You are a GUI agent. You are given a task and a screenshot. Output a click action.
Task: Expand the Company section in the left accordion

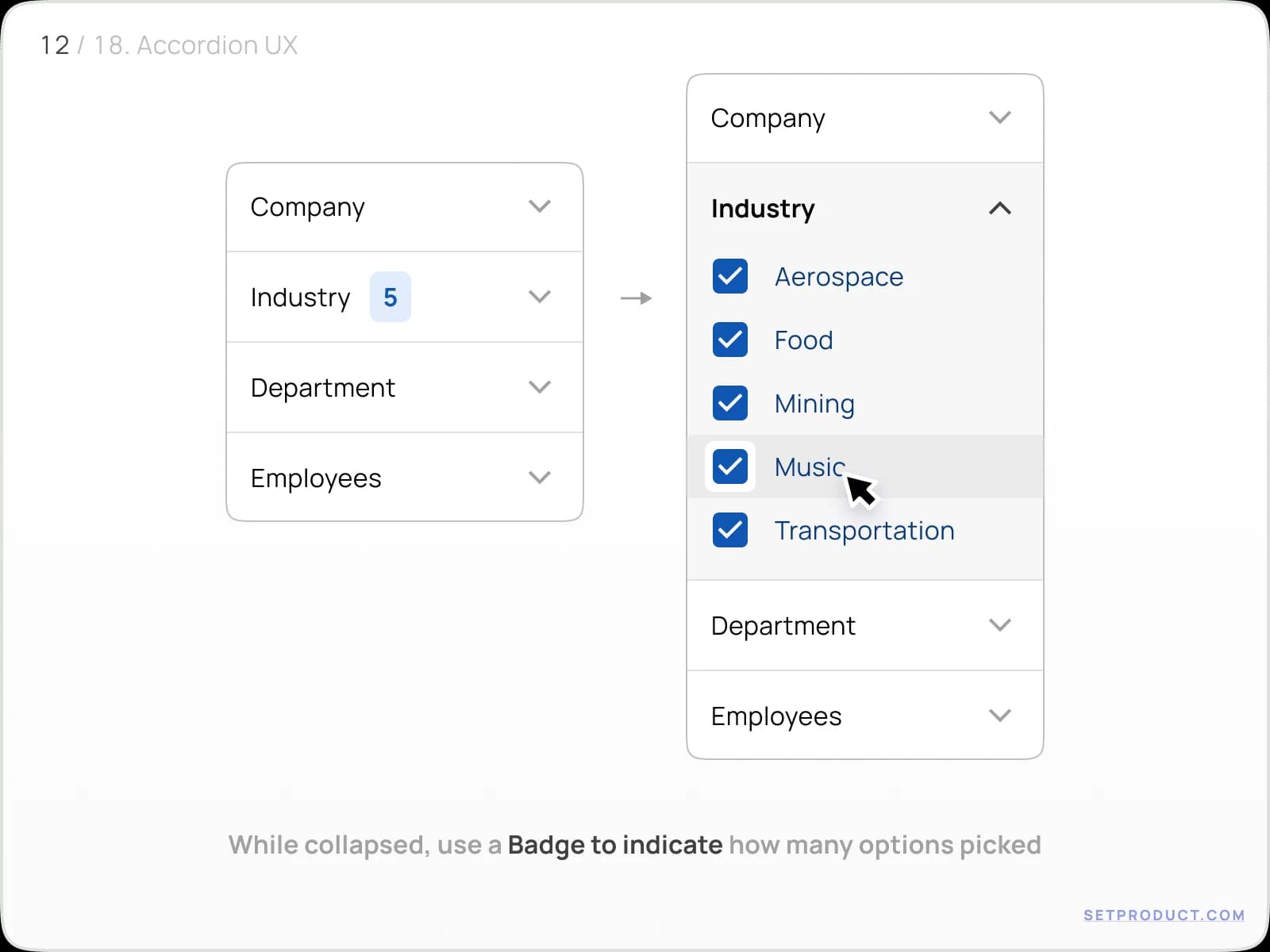(x=404, y=206)
